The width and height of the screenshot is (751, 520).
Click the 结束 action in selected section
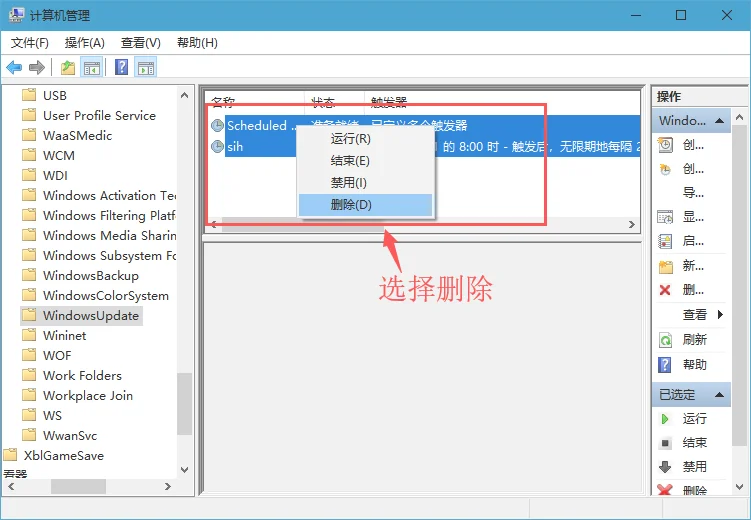click(694, 442)
